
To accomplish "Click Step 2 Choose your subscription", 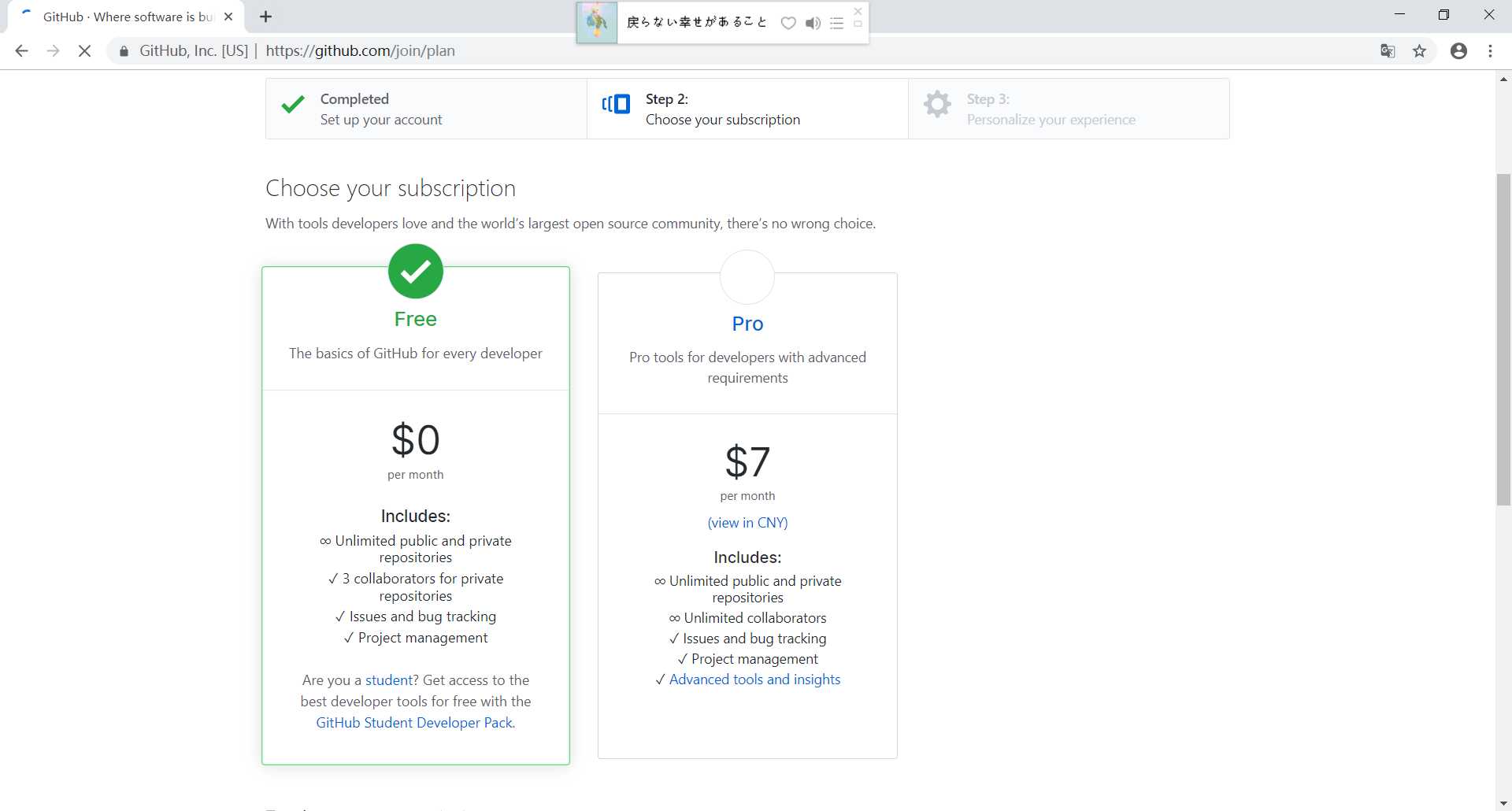I will click(747, 109).
